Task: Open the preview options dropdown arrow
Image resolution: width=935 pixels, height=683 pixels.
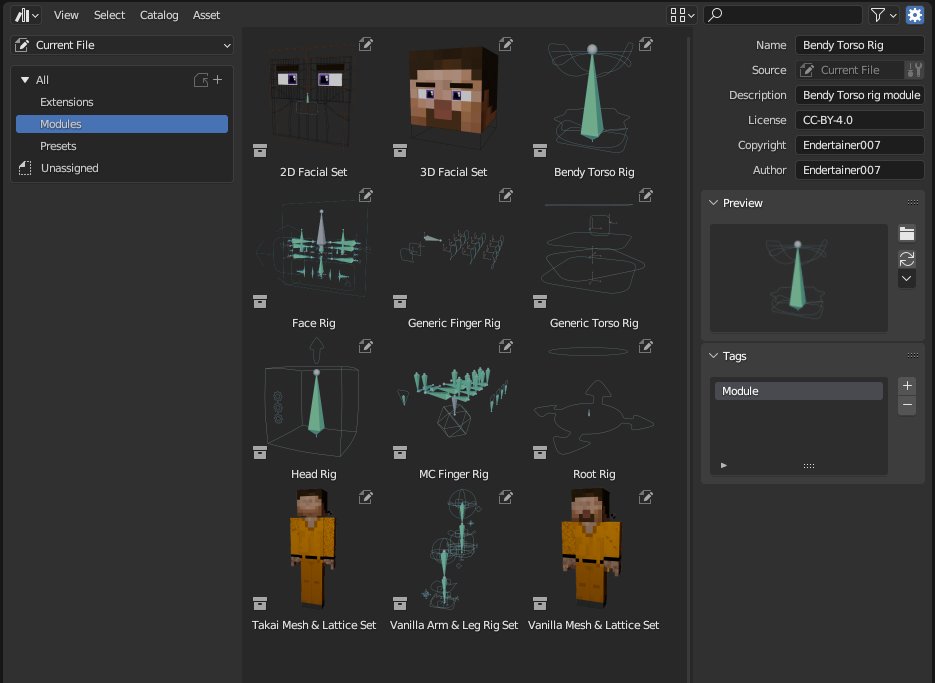Action: [906, 279]
